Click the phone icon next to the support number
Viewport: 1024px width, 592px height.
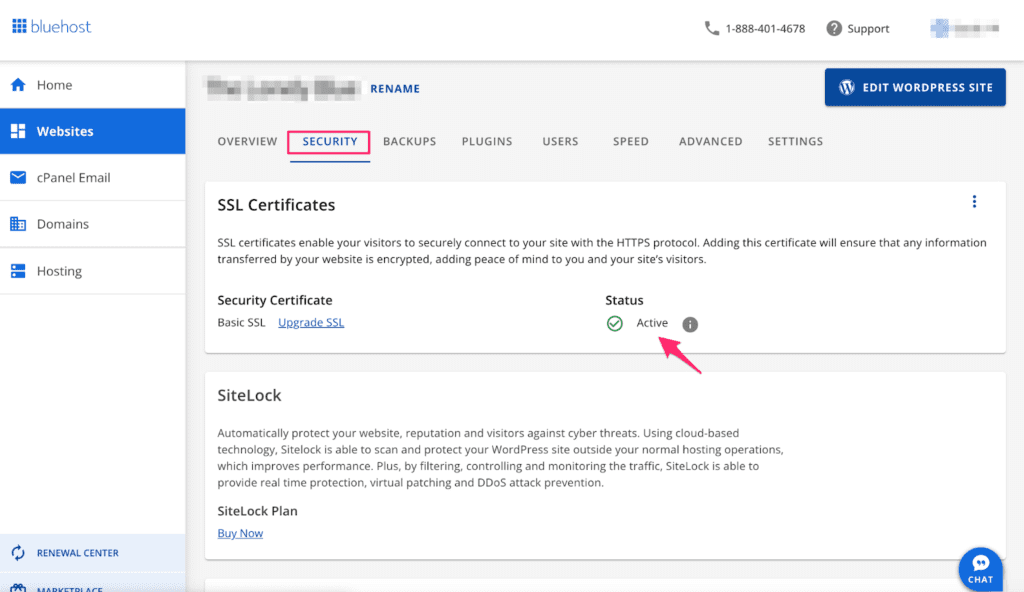(x=712, y=28)
